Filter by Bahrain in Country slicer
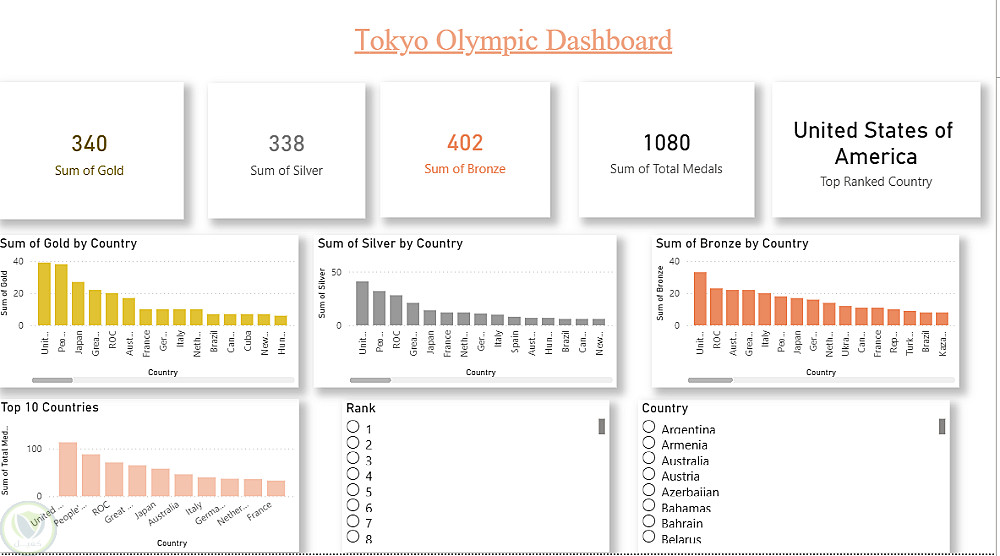Screen dimensions: 1000x556 click(x=649, y=521)
